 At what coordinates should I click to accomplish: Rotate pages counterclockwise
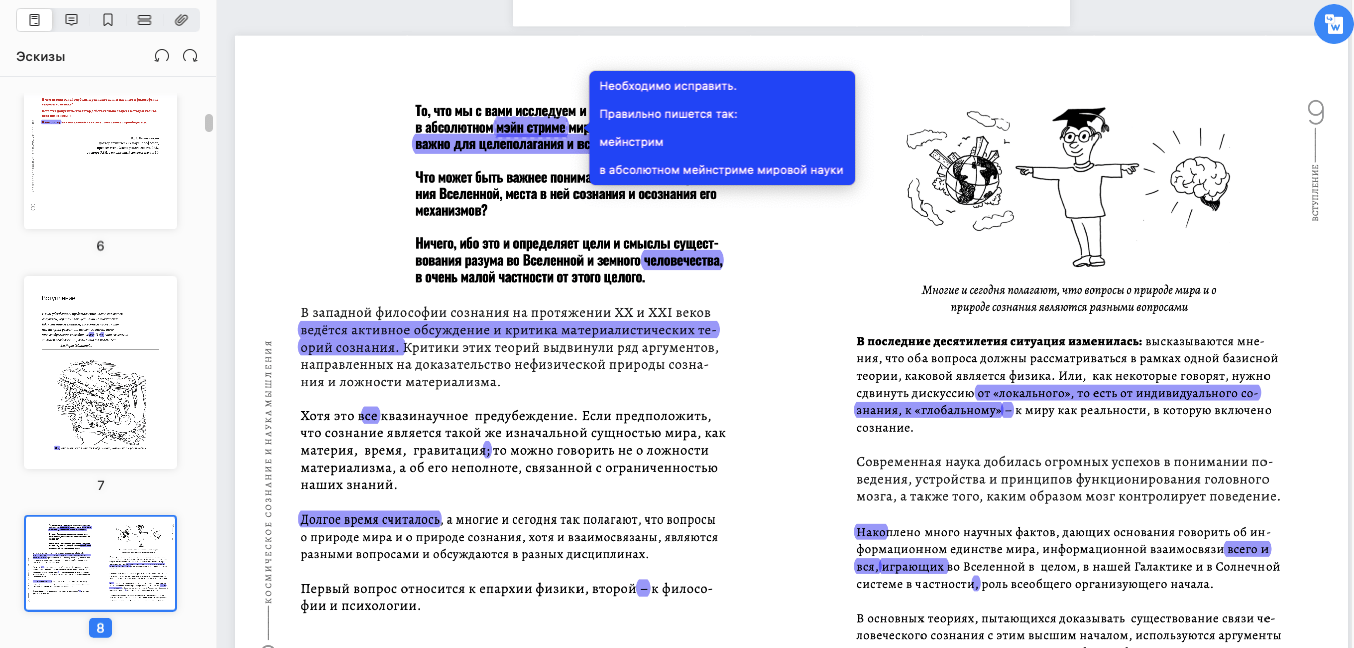click(x=162, y=56)
